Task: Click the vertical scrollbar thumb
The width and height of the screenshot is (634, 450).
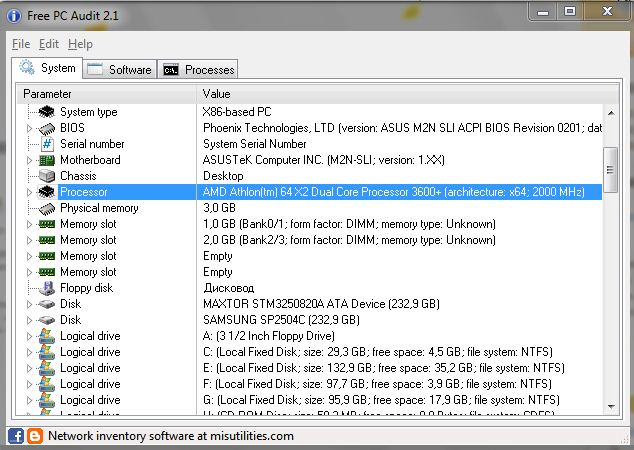Action: (x=611, y=170)
